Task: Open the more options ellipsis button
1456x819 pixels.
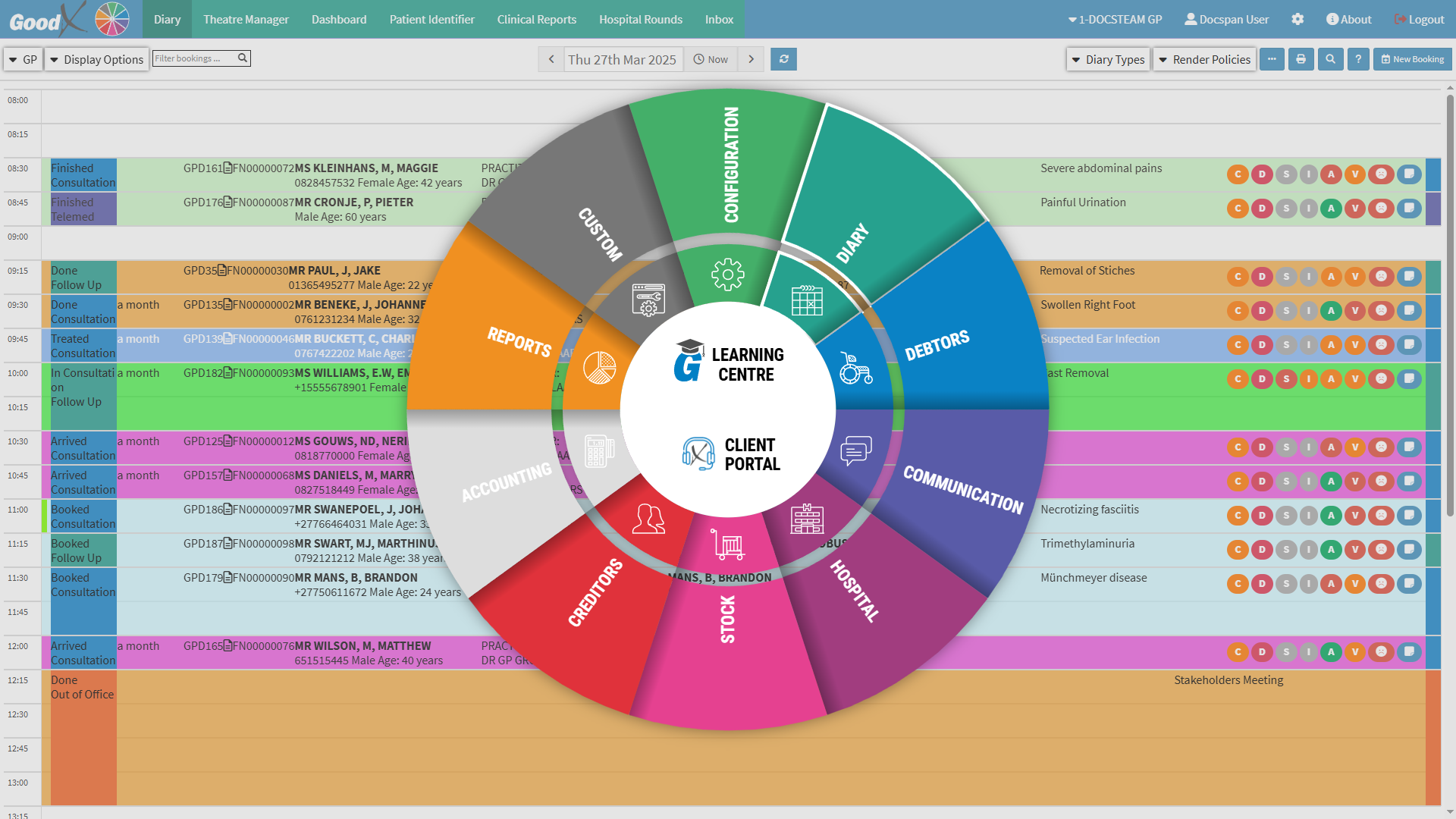Action: coord(1272,59)
